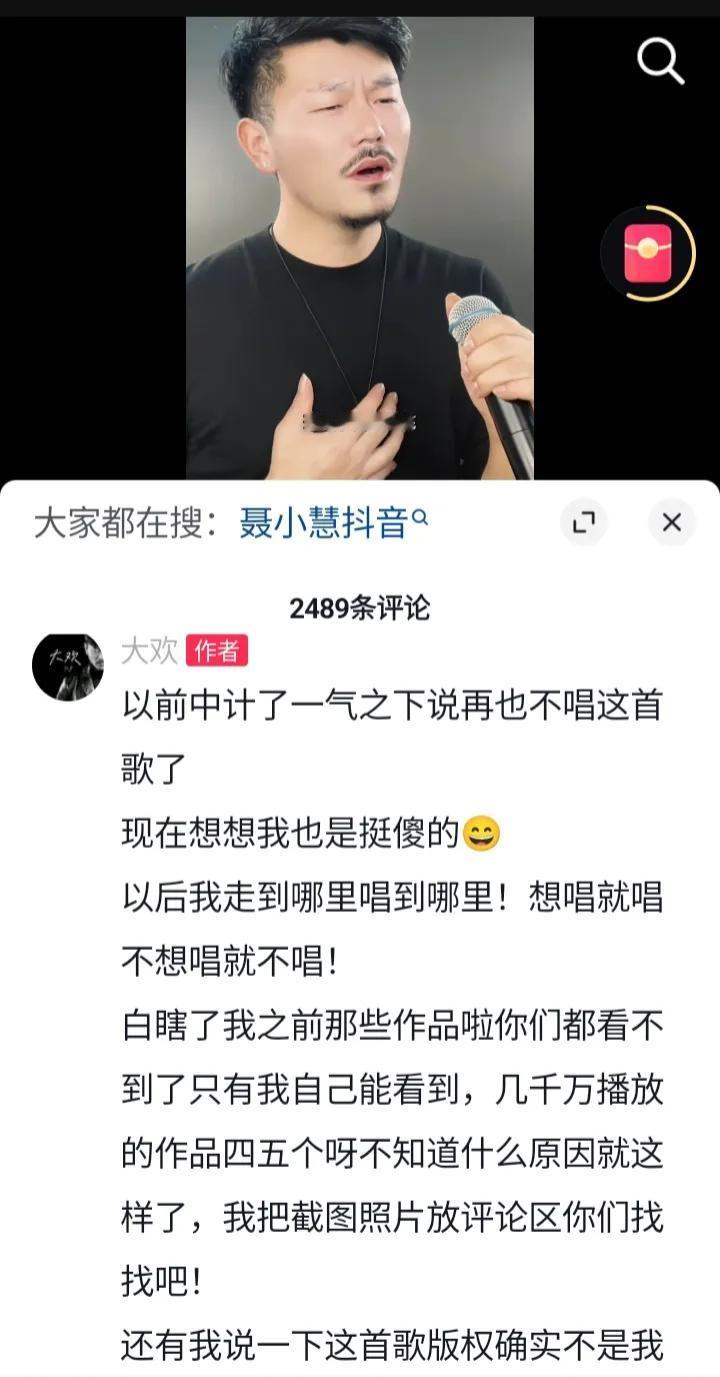Tap the circular progress ring around red envelope
This screenshot has height=1377, width=720.
(647, 253)
